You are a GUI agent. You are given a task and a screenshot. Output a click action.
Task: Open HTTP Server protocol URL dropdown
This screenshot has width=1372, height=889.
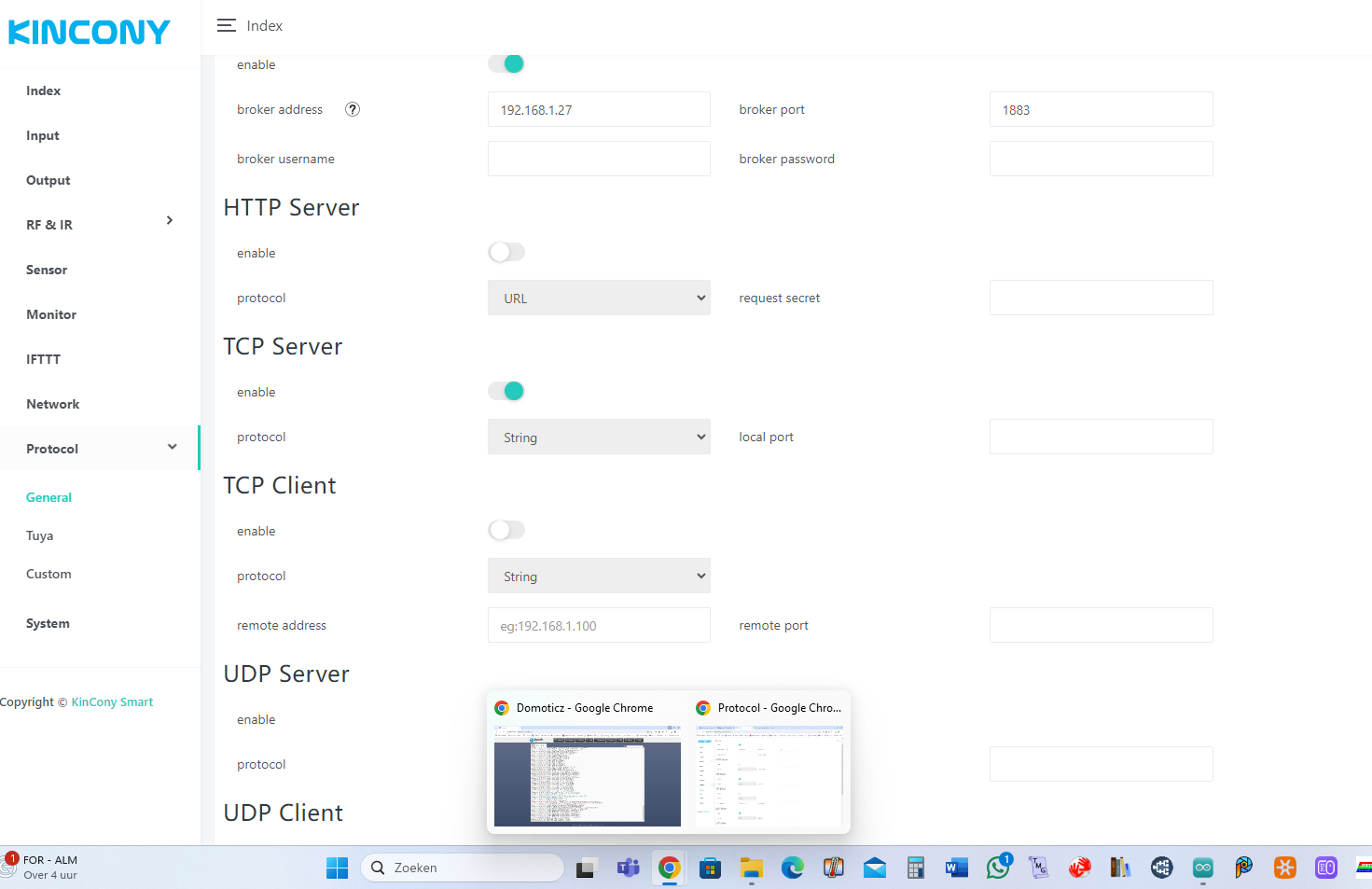(599, 299)
